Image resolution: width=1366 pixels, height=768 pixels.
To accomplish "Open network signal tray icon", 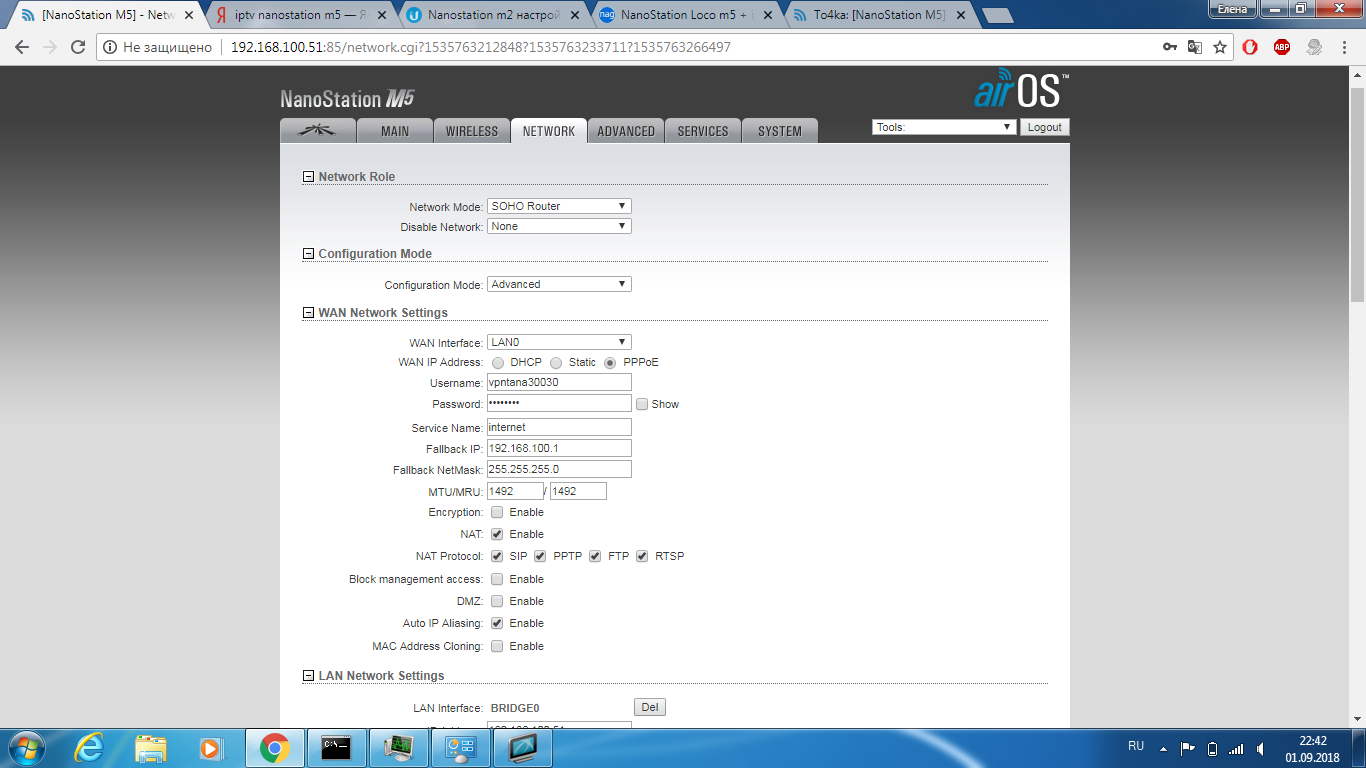I will 1236,748.
